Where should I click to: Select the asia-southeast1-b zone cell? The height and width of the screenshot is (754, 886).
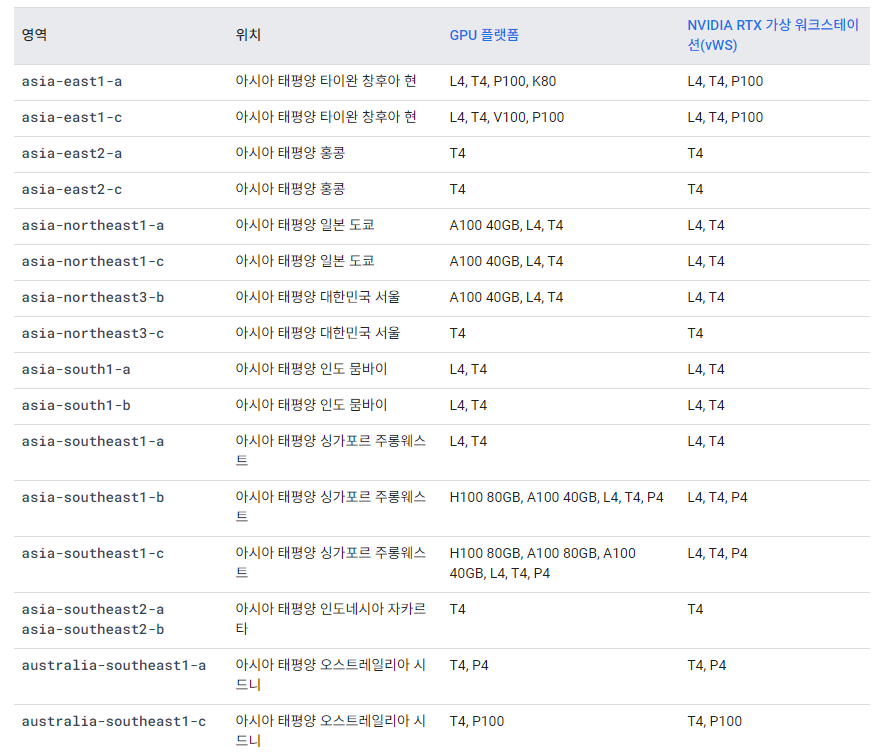[x=93, y=498]
